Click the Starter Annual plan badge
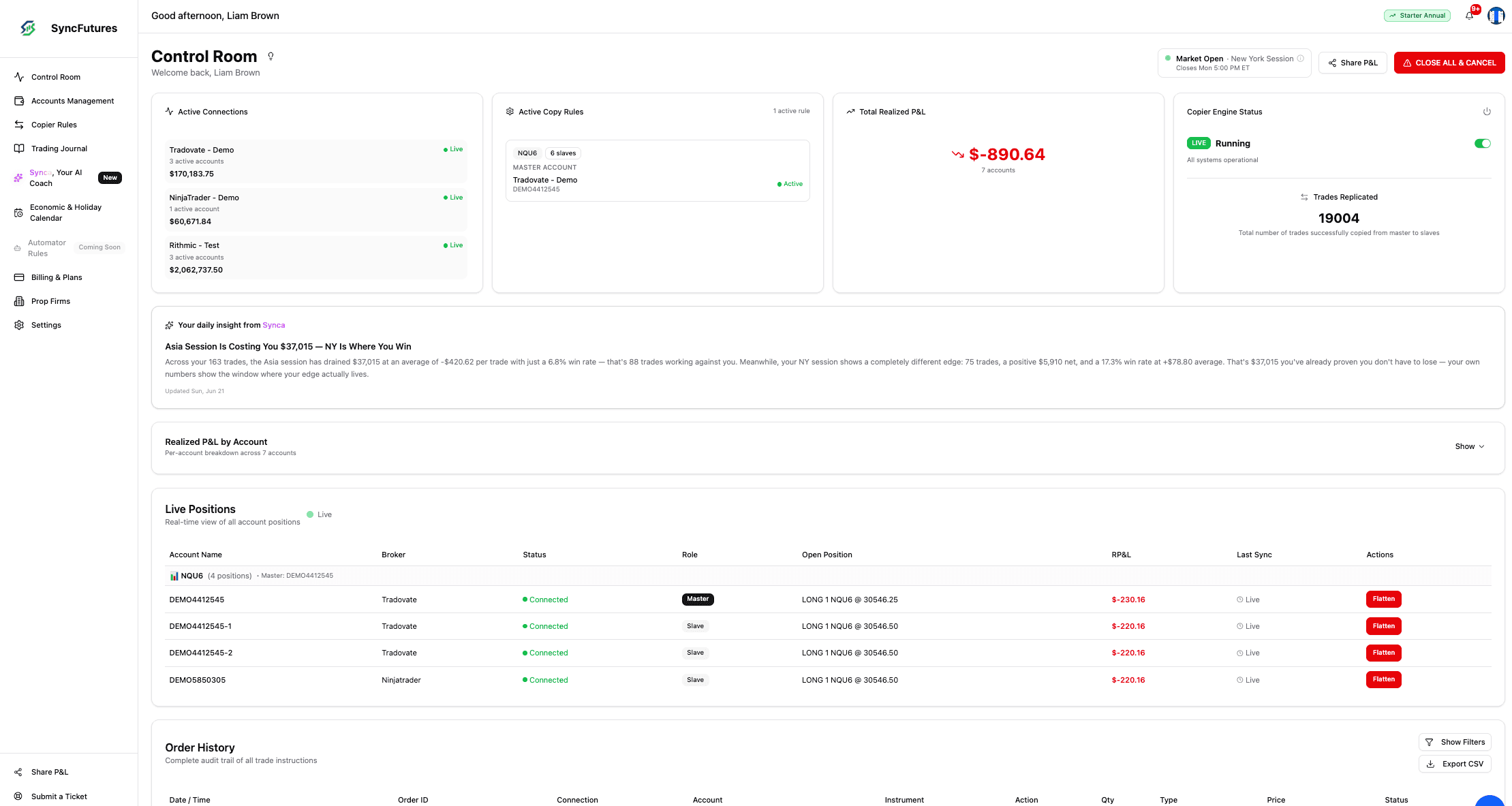Image resolution: width=1512 pixels, height=806 pixels. pyautogui.click(x=1417, y=16)
